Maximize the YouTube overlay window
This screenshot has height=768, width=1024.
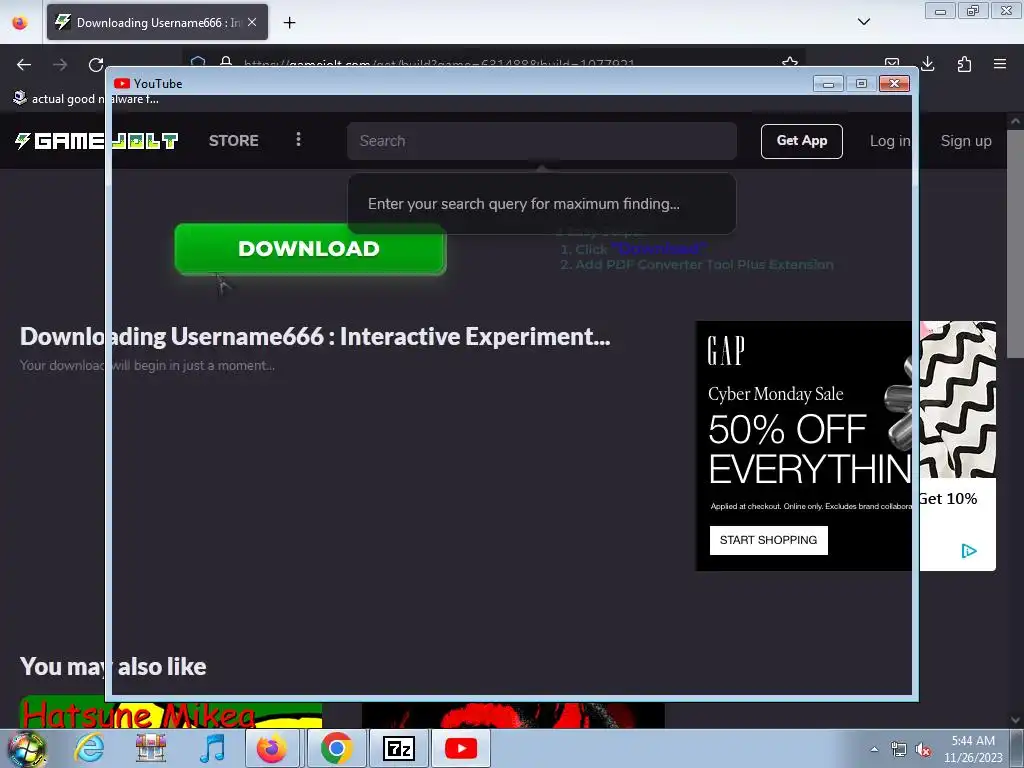coord(861,84)
